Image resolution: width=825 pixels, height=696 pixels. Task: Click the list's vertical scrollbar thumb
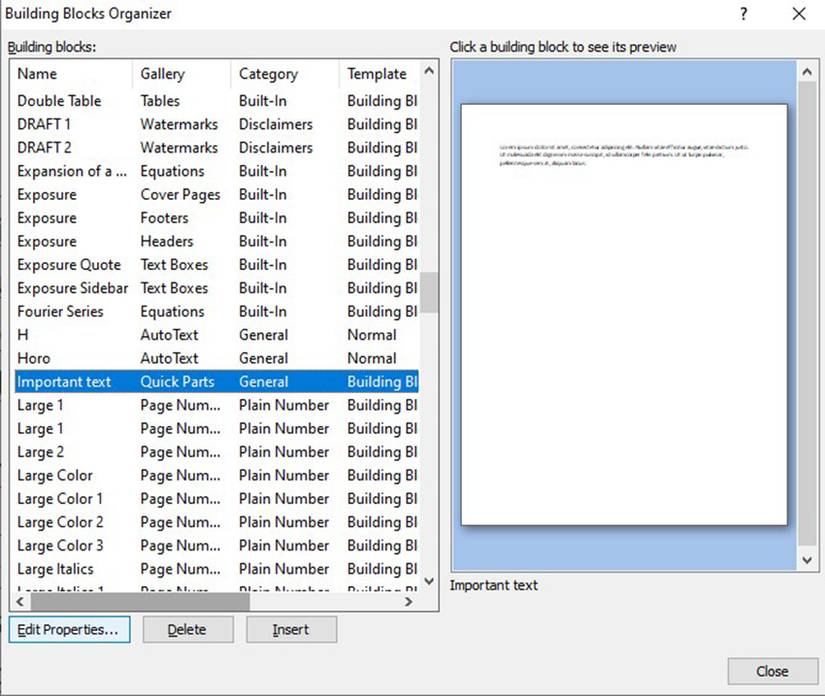[429, 292]
